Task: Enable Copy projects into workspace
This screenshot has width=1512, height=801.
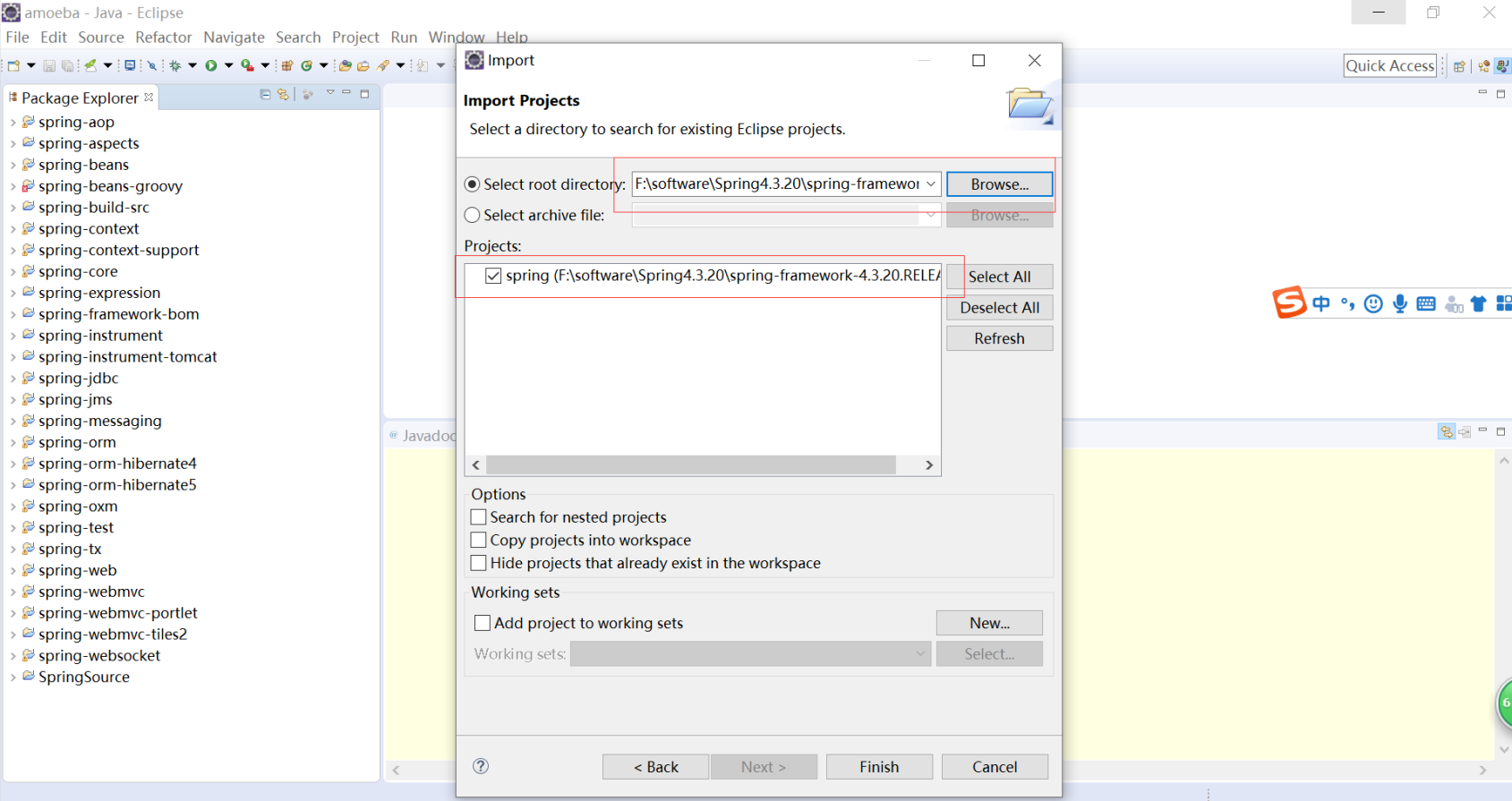Action: 479,541
